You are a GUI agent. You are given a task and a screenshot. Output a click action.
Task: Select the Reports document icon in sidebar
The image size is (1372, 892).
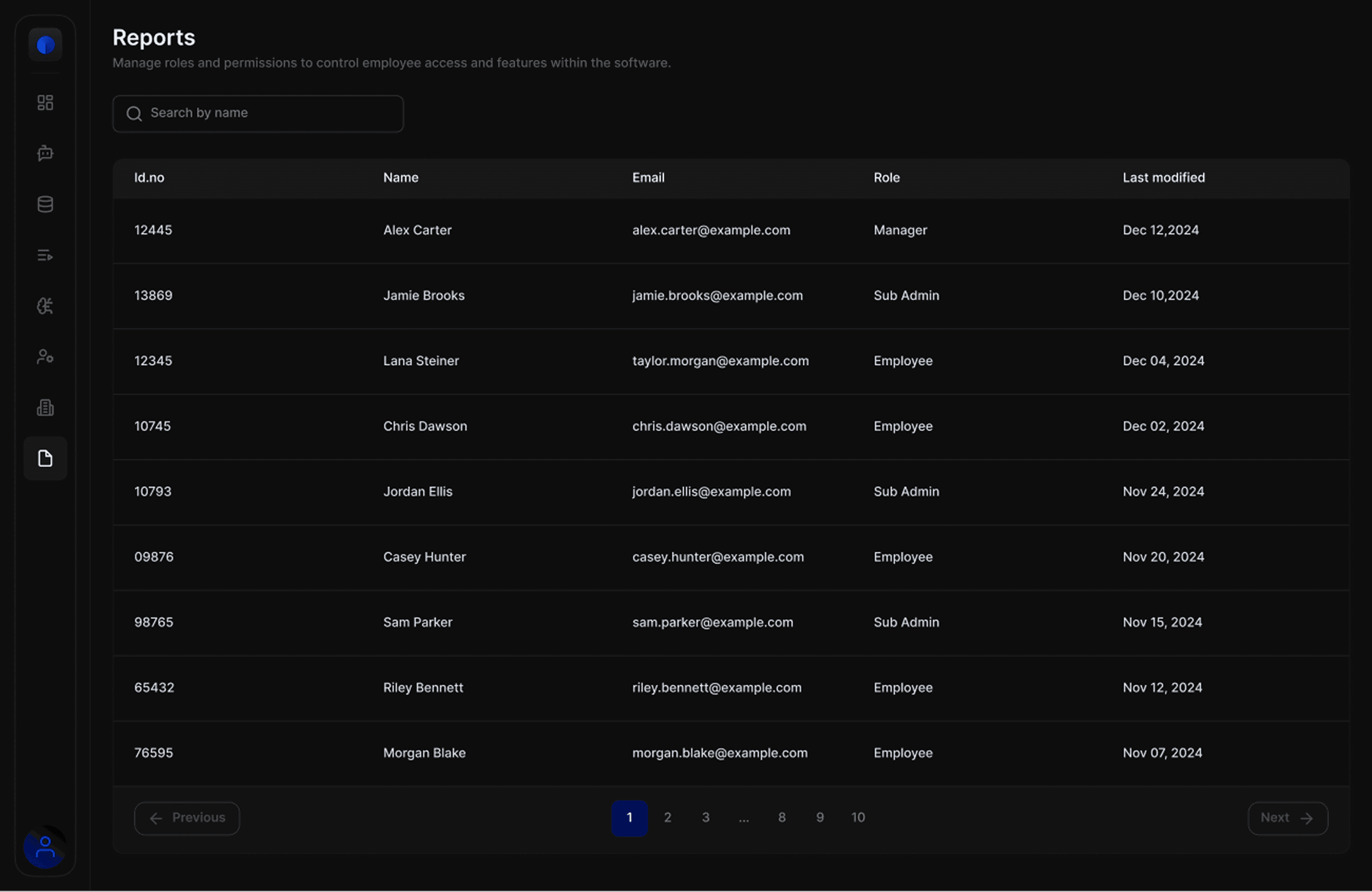tap(45, 458)
